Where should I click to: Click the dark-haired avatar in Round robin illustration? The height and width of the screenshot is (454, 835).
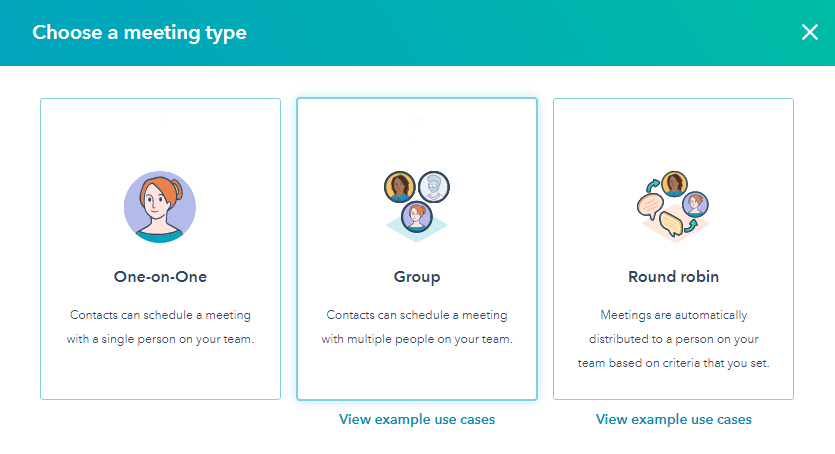[674, 184]
